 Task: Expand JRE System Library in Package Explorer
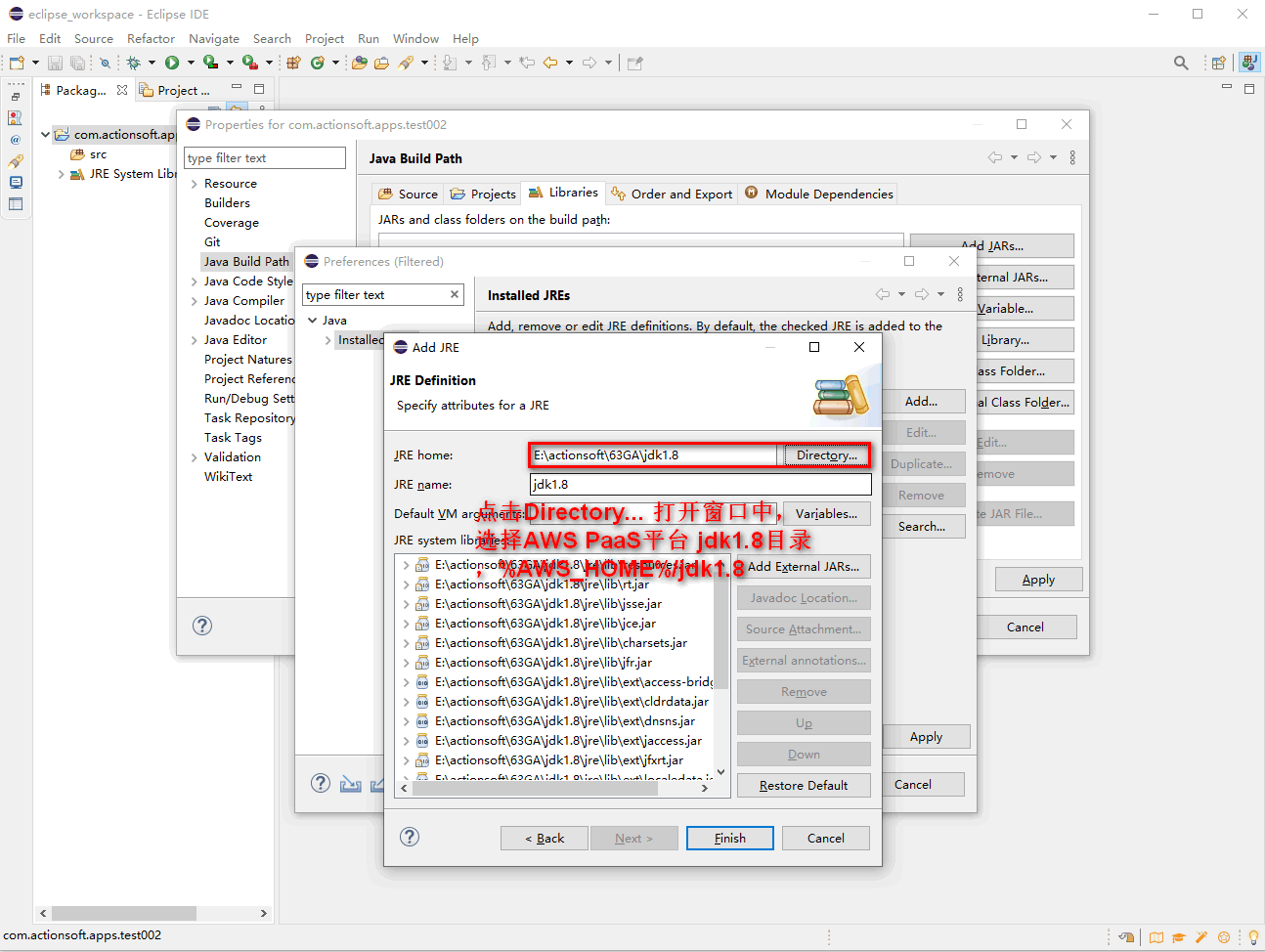[62, 174]
